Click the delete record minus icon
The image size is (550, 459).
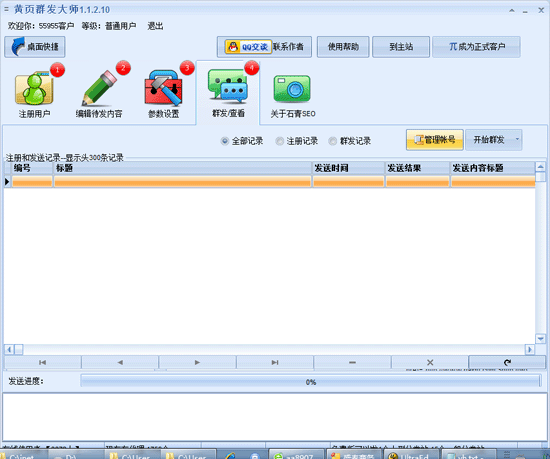[x=352, y=362]
